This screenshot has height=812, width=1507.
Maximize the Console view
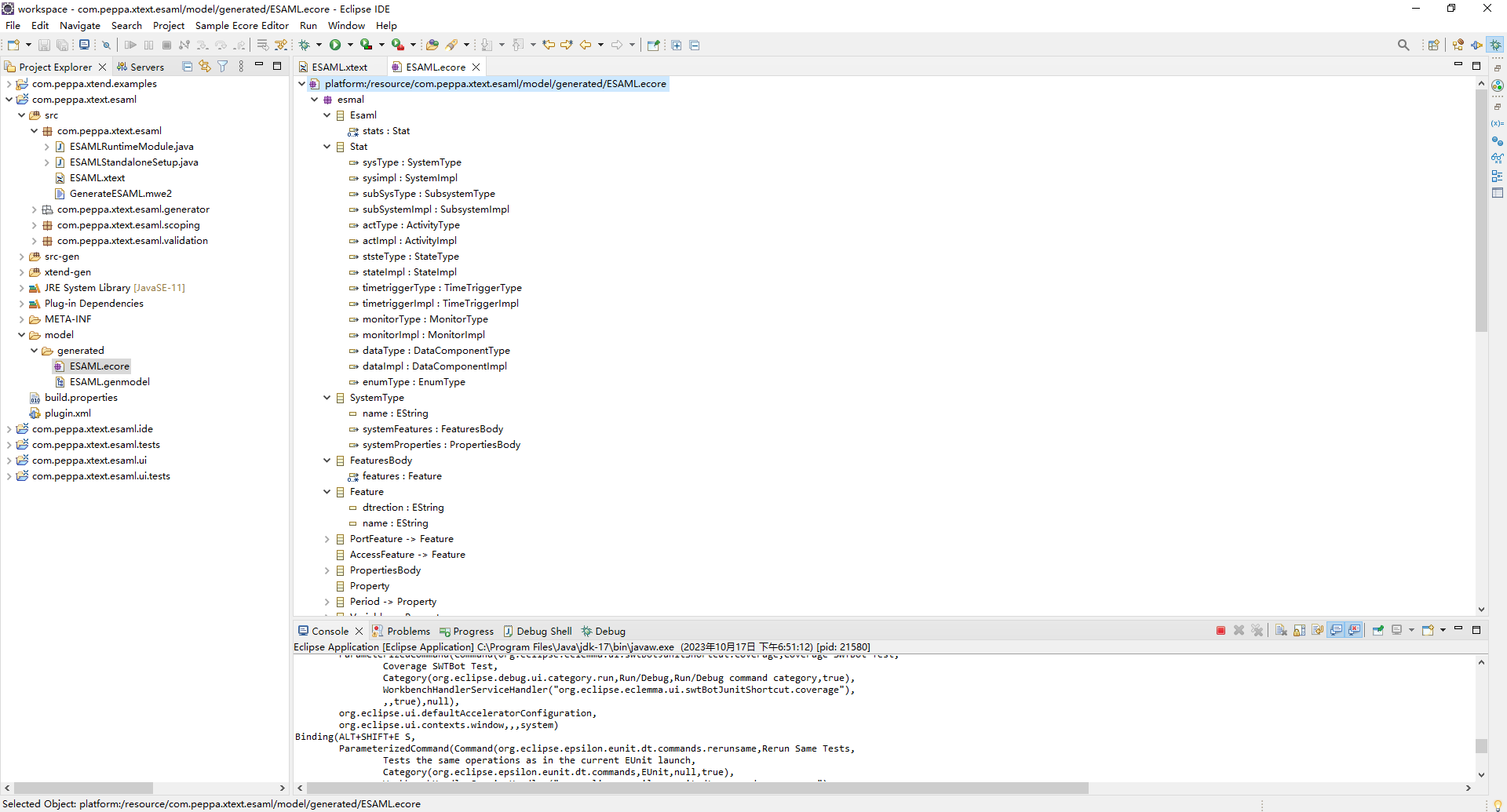(x=1476, y=630)
